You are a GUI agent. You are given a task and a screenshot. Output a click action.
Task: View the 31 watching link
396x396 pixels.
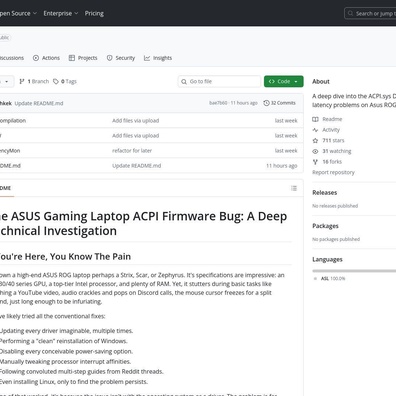tap(337, 151)
